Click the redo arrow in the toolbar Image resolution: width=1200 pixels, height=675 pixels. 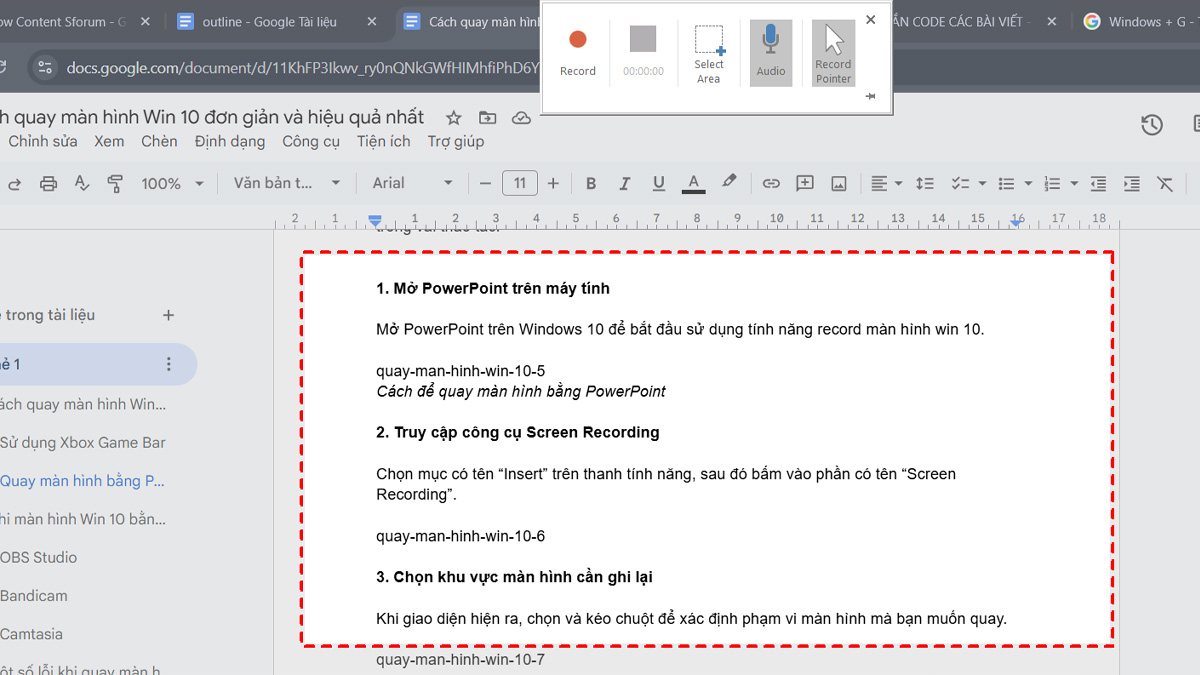coord(14,183)
